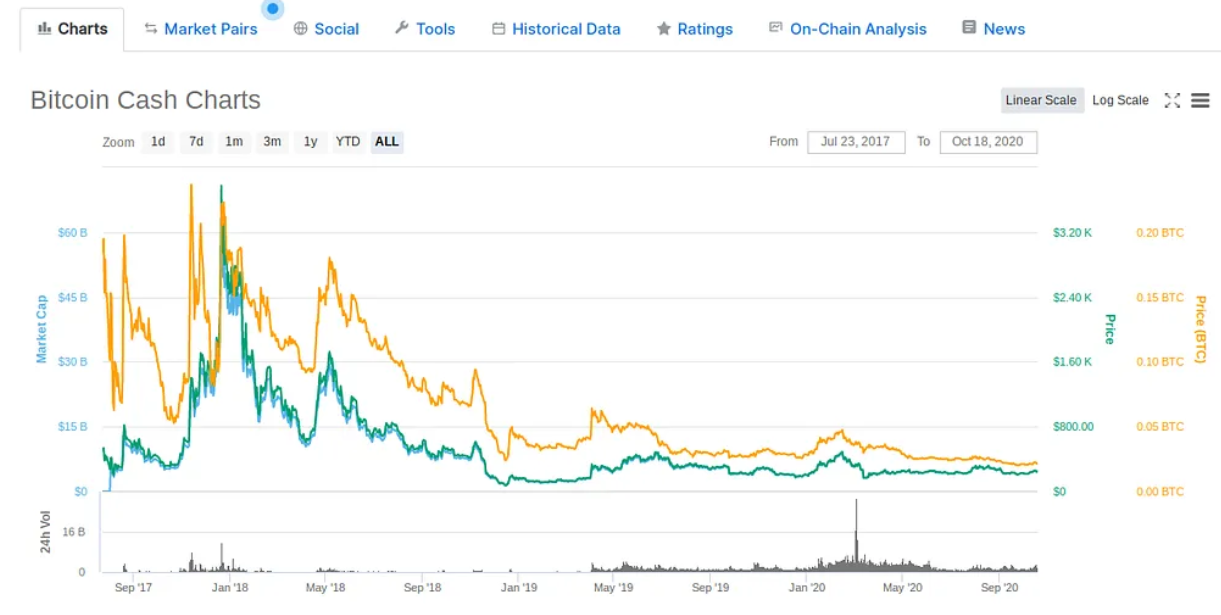Click the newspaper icon beside News
This screenshot has width=1221, height=615.
(969, 28)
